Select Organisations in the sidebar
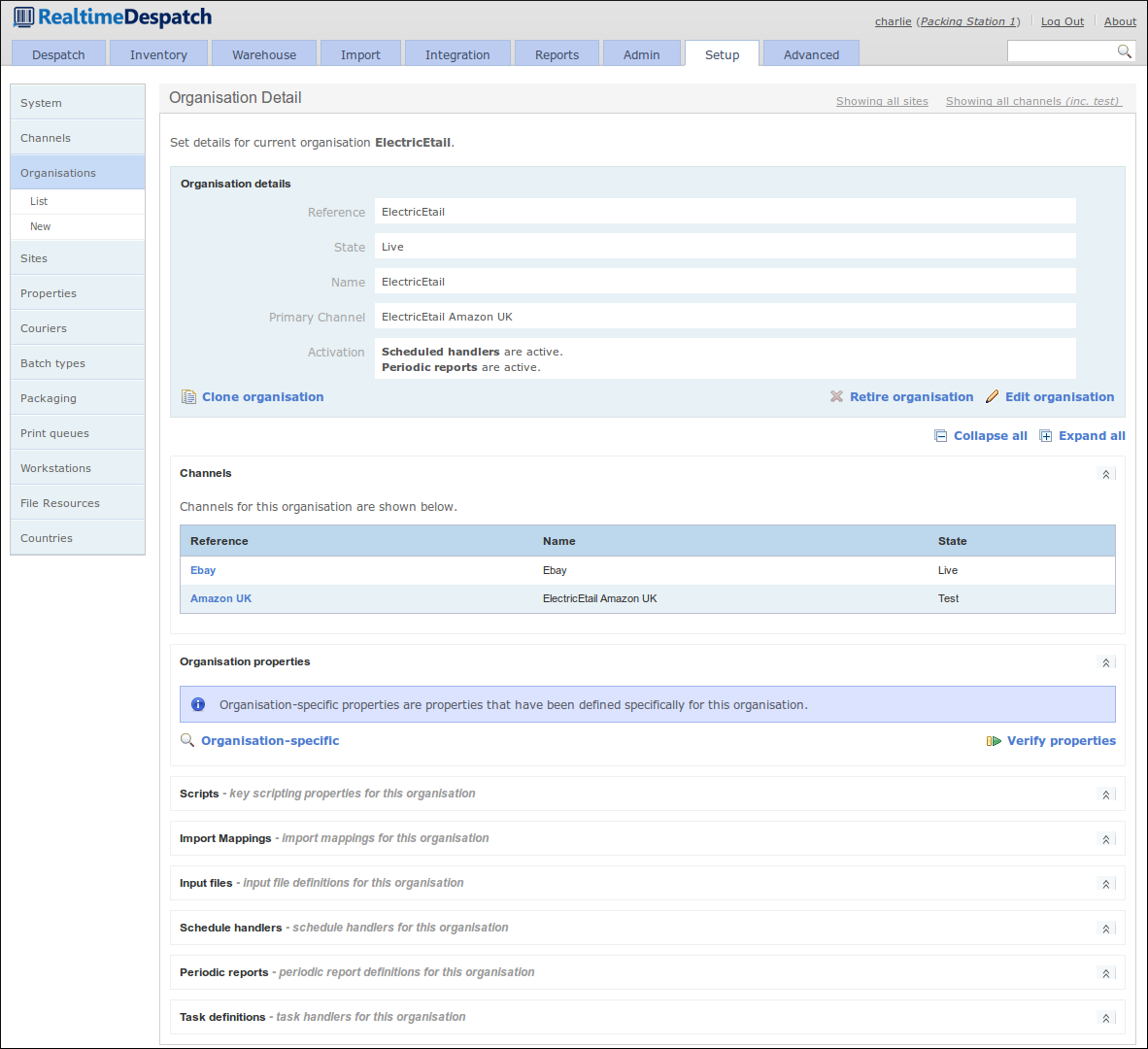The image size is (1148, 1049). (x=78, y=173)
